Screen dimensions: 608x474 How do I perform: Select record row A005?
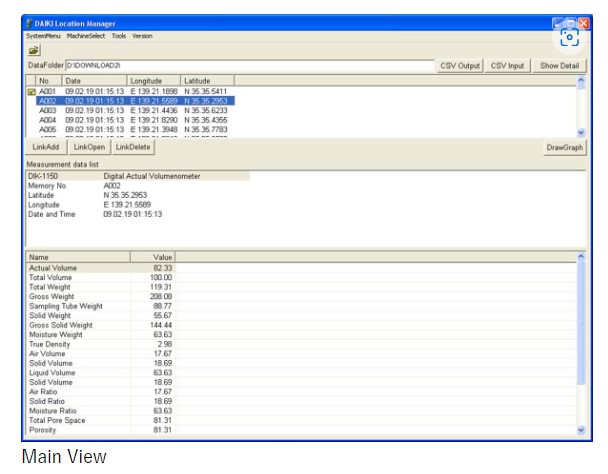(133, 130)
